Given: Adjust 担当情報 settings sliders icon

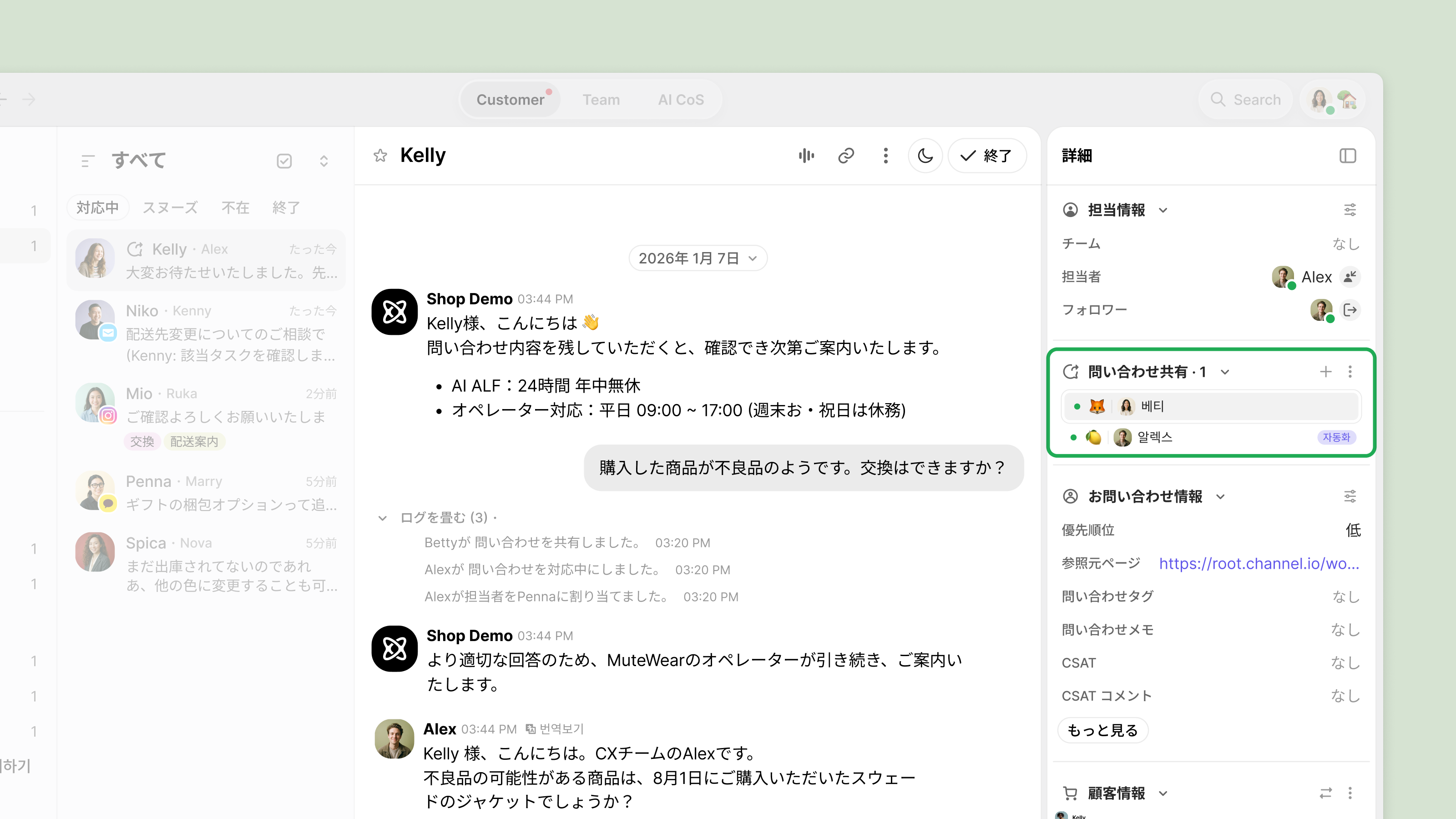Looking at the screenshot, I should (x=1350, y=210).
